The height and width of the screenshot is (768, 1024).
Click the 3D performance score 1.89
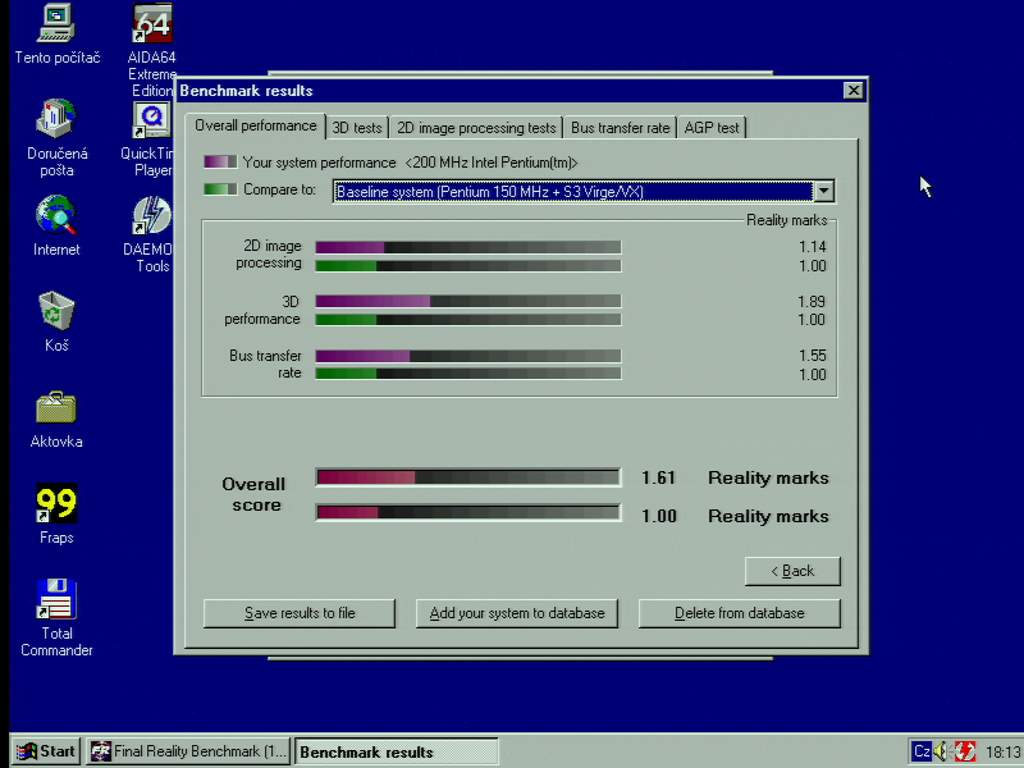coord(811,302)
